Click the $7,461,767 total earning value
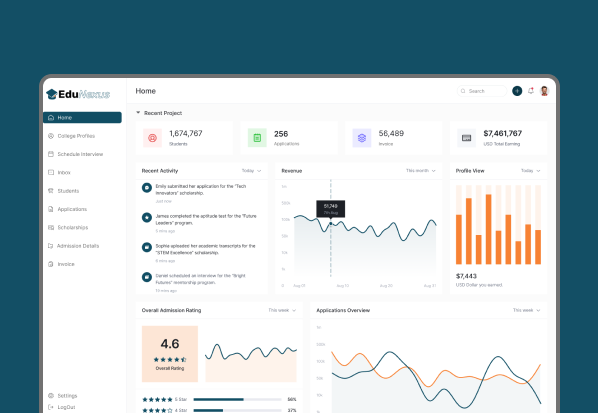 click(x=503, y=133)
